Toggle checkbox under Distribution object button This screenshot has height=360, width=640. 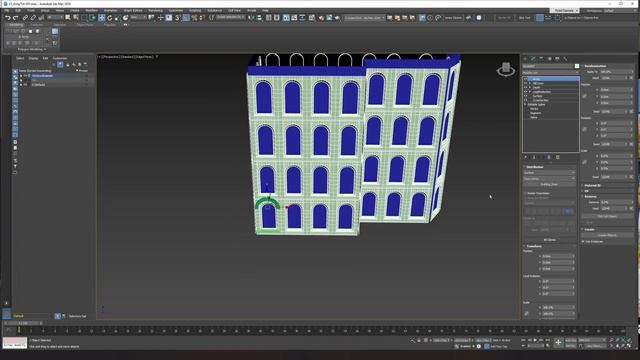(526, 193)
